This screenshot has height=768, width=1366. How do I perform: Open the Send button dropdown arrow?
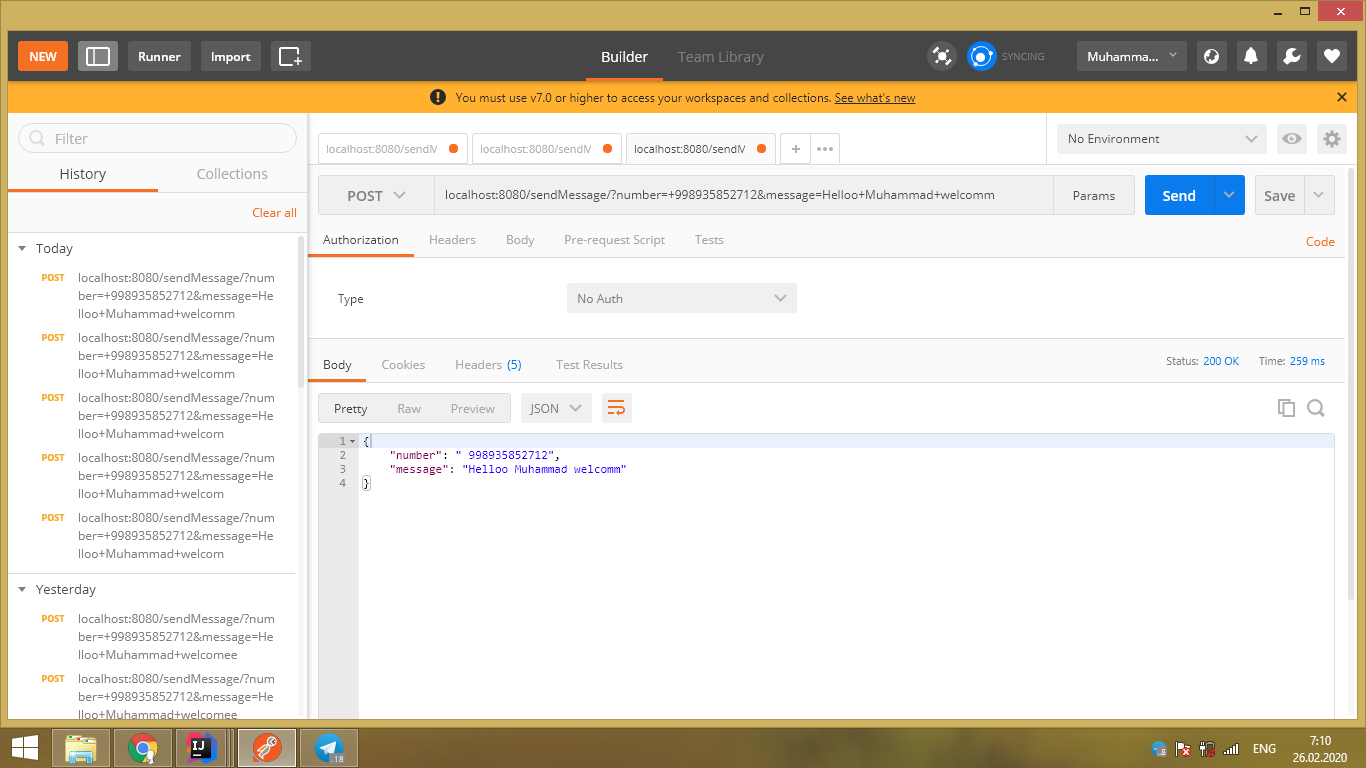click(x=1229, y=196)
